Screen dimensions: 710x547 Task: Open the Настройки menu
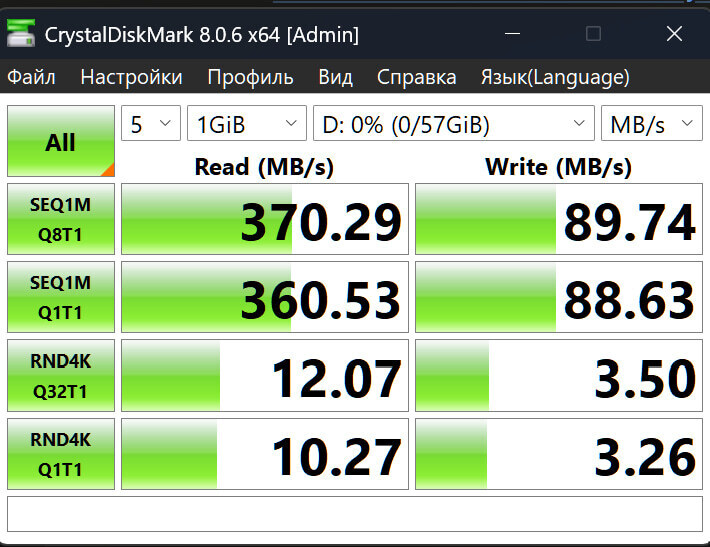coord(131,77)
